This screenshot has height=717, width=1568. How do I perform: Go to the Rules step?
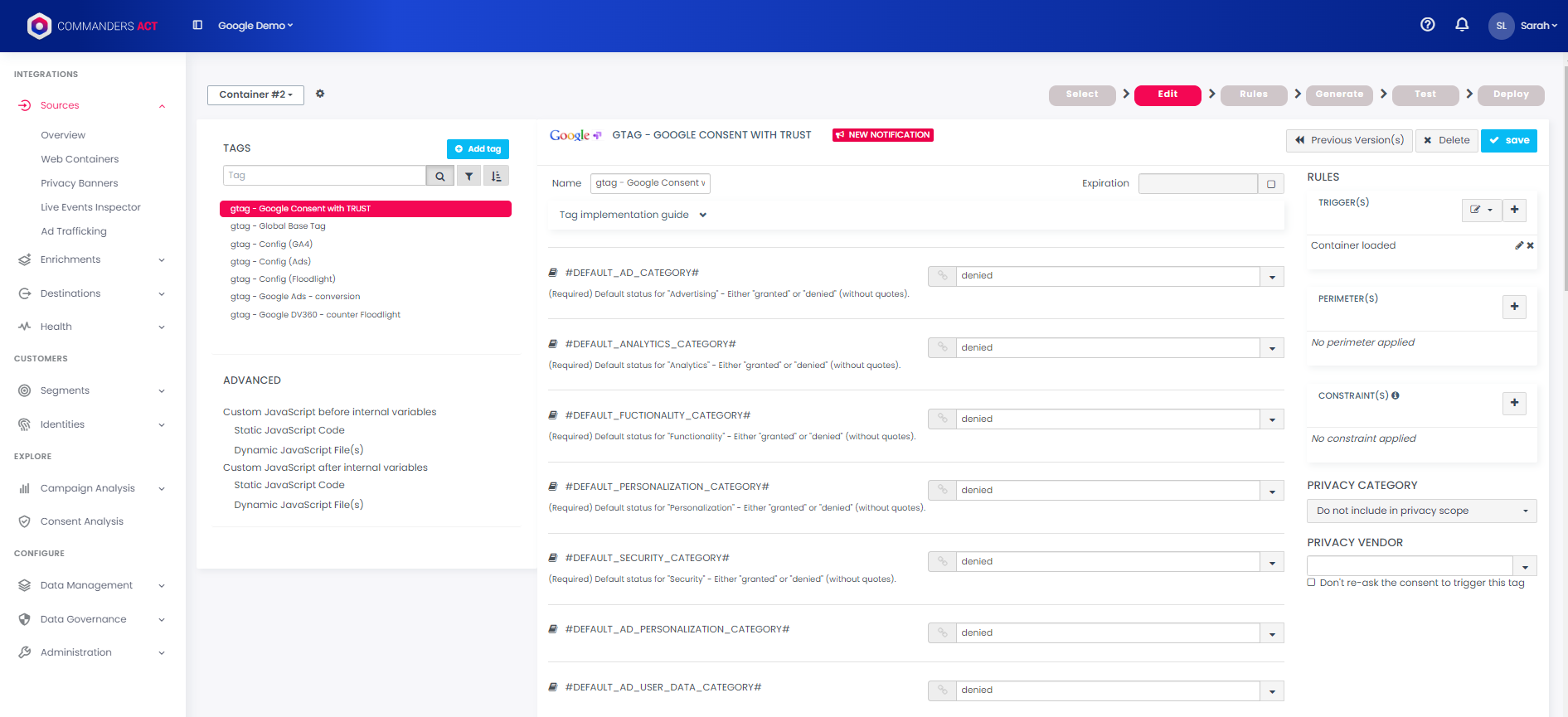click(x=1253, y=94)
